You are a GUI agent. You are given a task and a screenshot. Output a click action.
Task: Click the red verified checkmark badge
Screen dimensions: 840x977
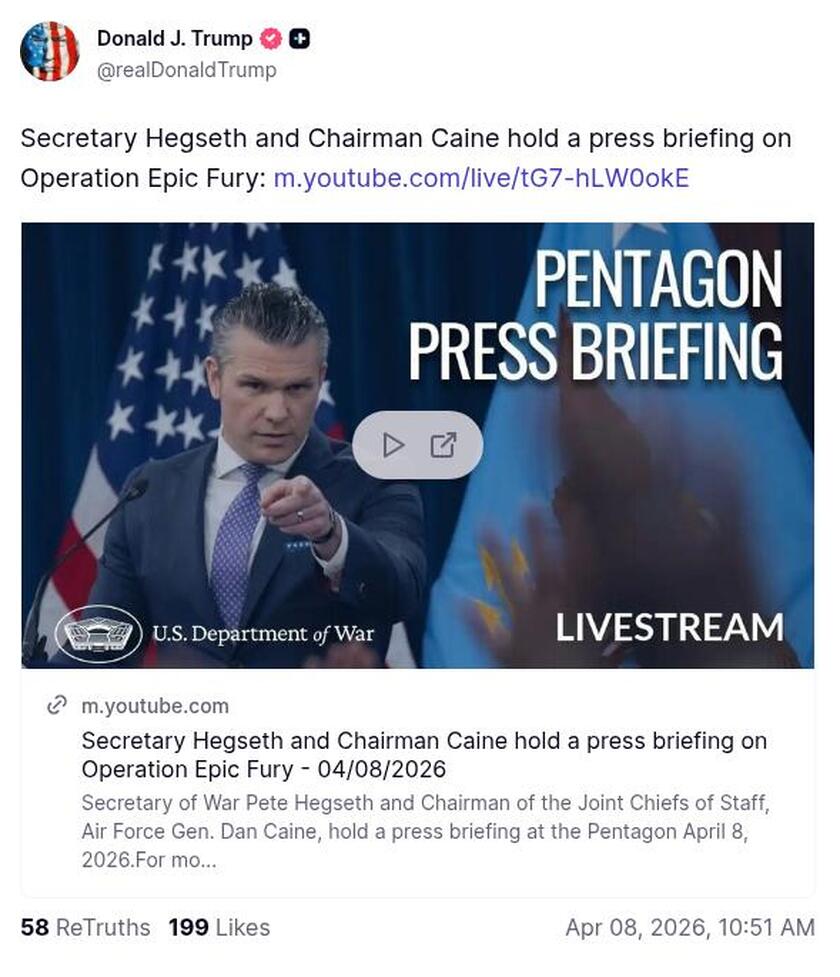click(x=270, y=39)
